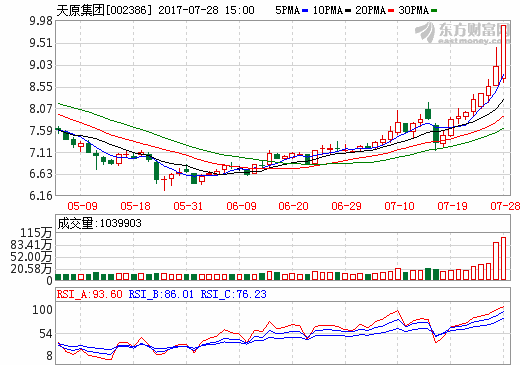Click the green 30PMA color marker
520x365 pixels.
(x=434, y=11)
